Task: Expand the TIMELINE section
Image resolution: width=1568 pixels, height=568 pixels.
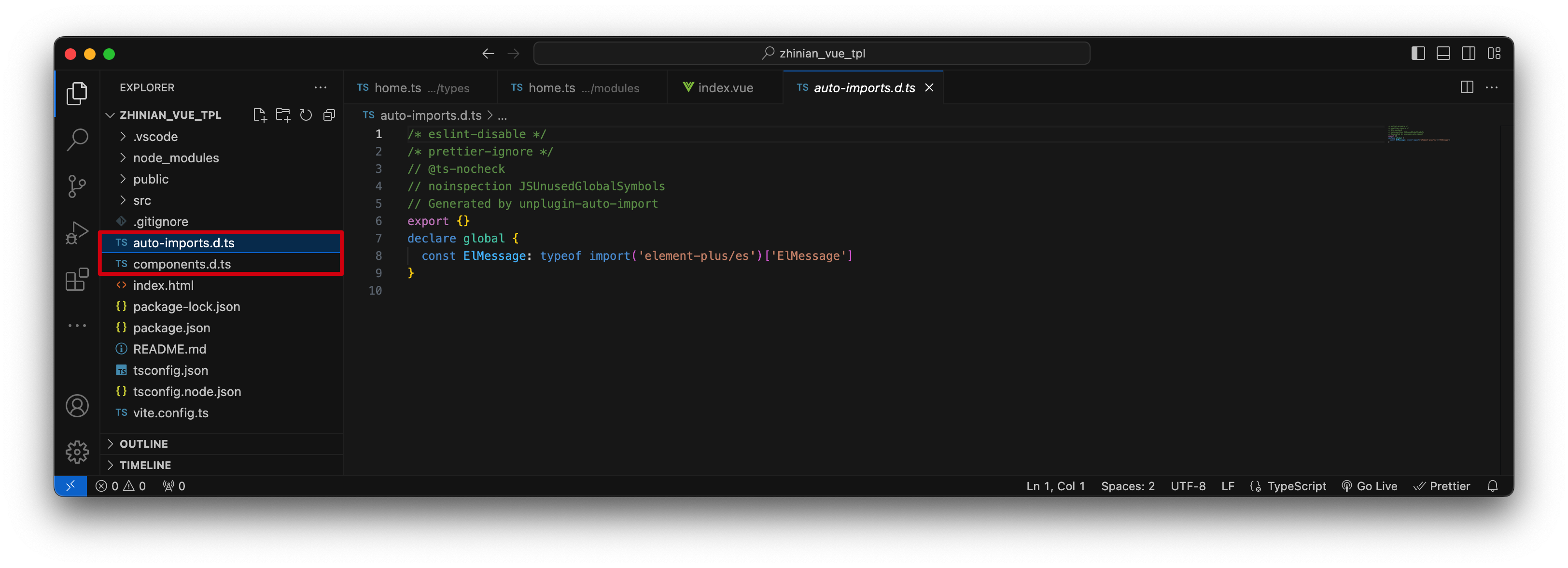Action: [223, 465]
